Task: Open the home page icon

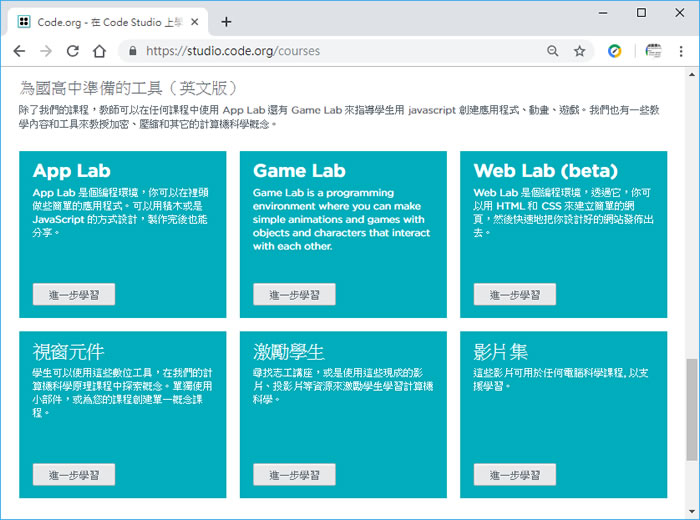Action: pos(100,51)
